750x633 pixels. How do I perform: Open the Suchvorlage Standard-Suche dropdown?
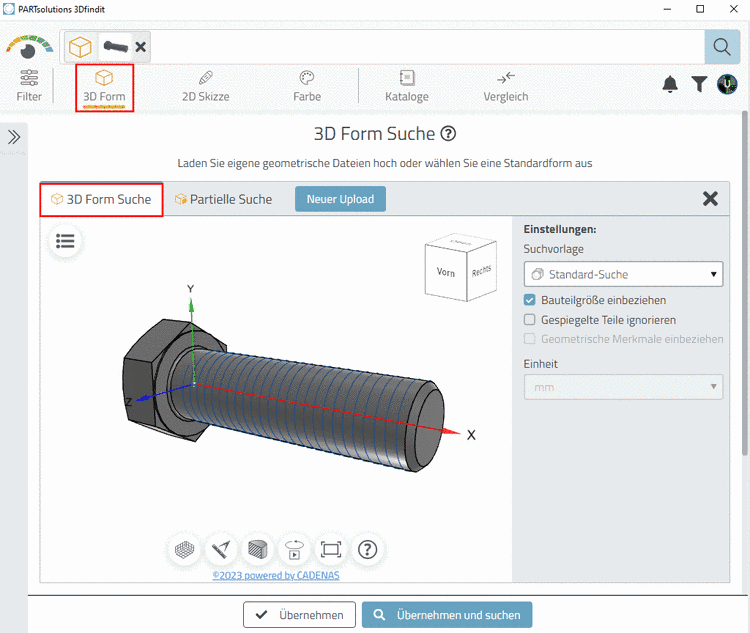(623, 274)
